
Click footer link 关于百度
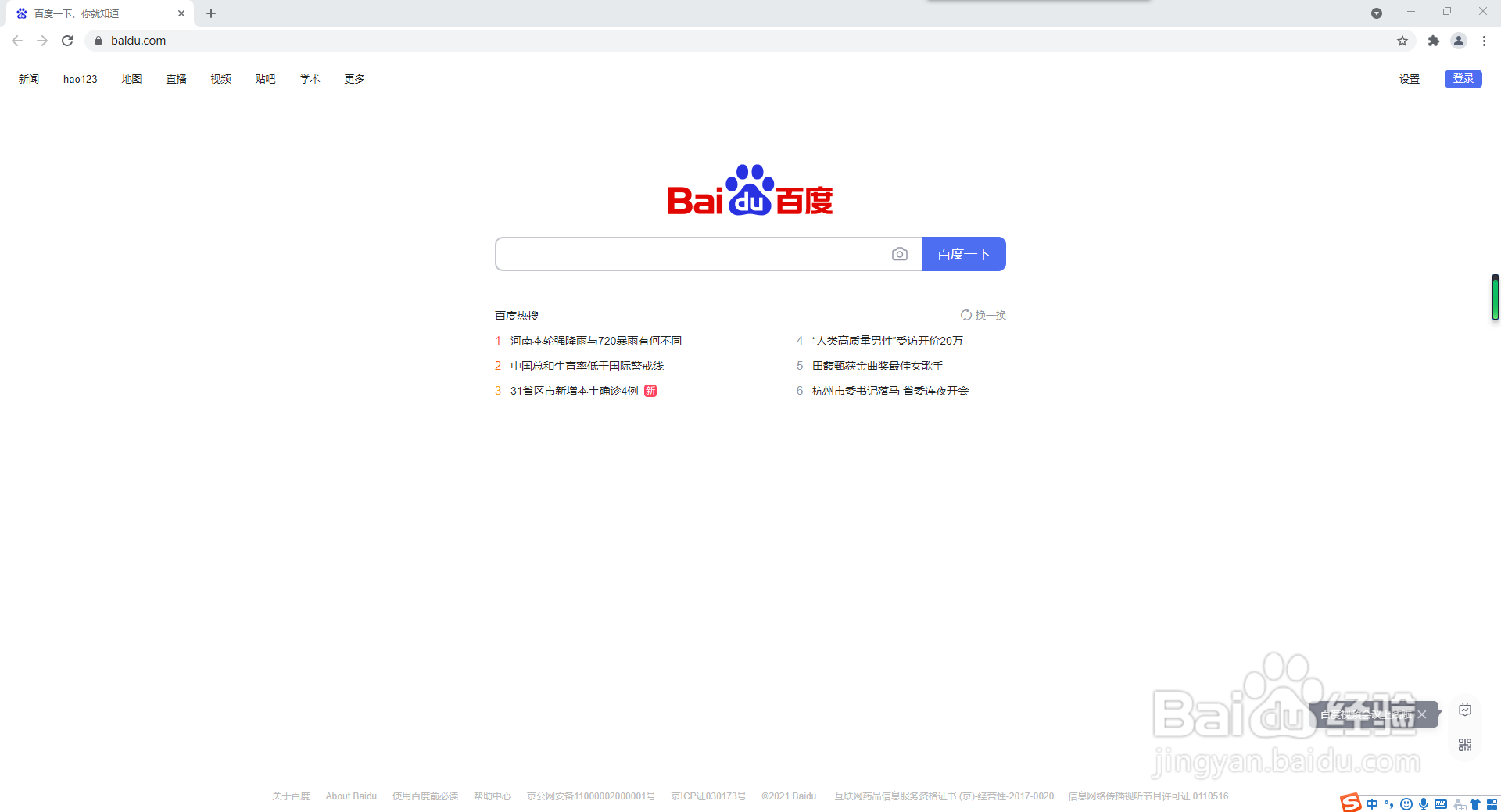291,796
